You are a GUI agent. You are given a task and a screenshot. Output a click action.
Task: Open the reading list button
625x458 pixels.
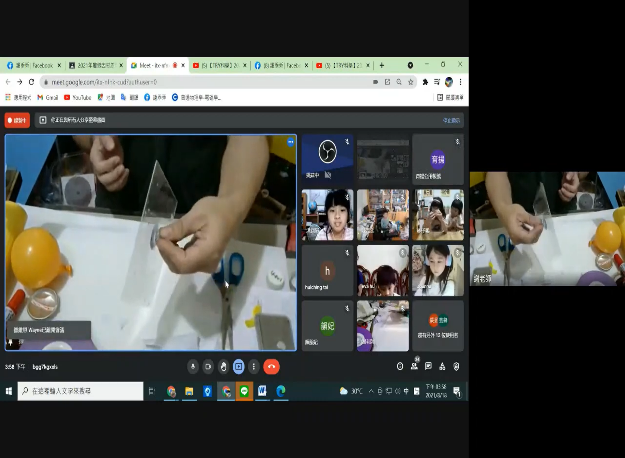tap(450, 97)
